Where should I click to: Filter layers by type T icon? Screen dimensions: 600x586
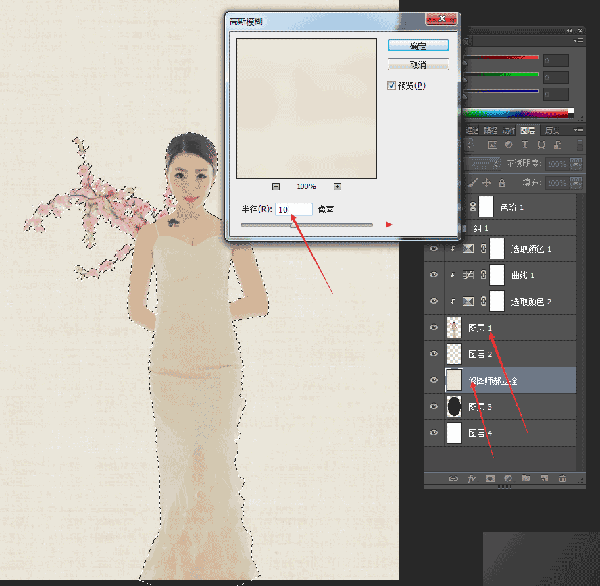click(x=525, y=145)
